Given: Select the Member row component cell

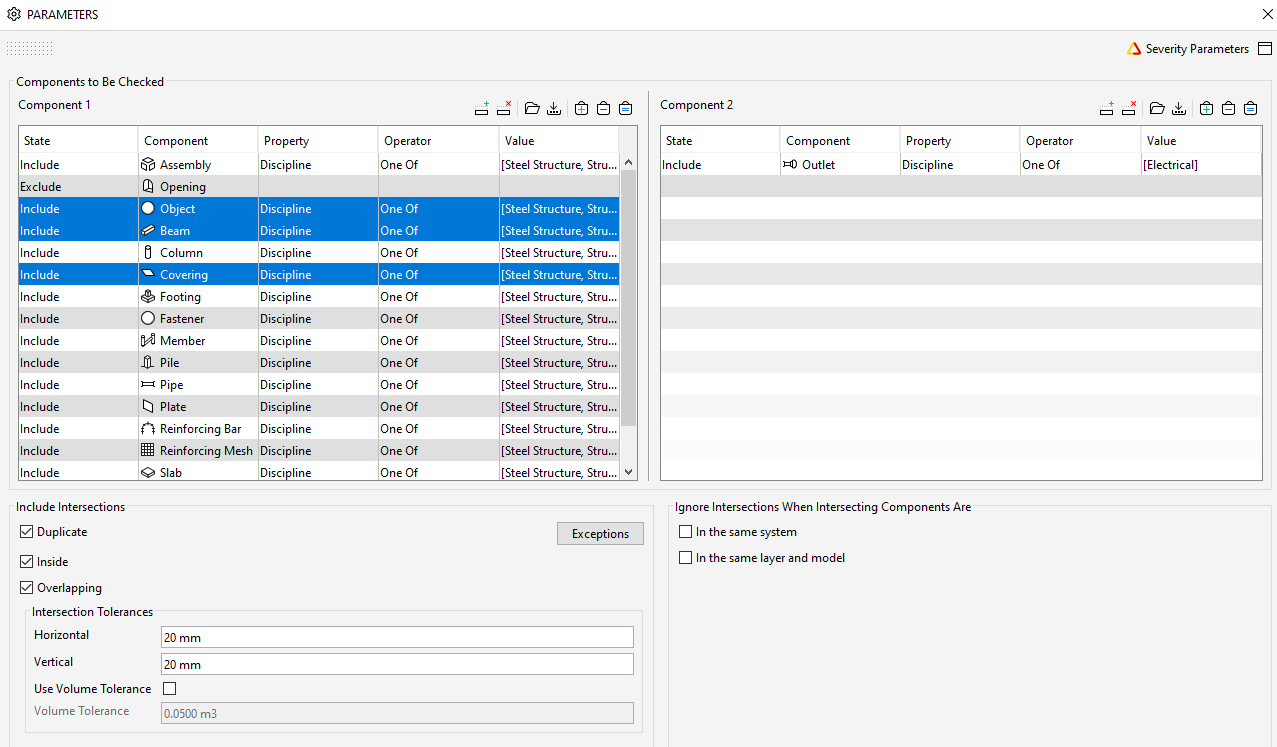Looking at the screenshot, I should coord(198,341).
